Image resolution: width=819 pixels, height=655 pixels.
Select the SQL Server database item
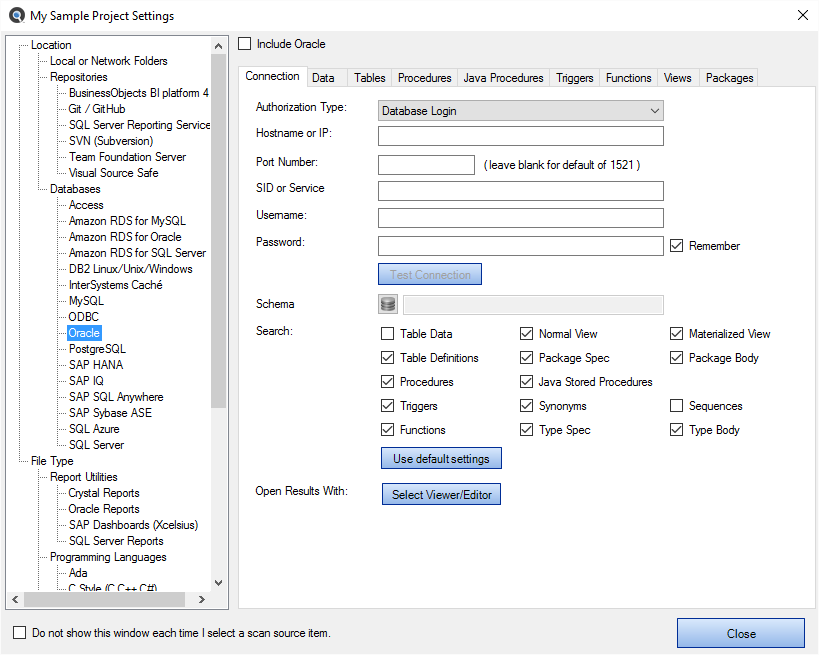click(96, 445)
